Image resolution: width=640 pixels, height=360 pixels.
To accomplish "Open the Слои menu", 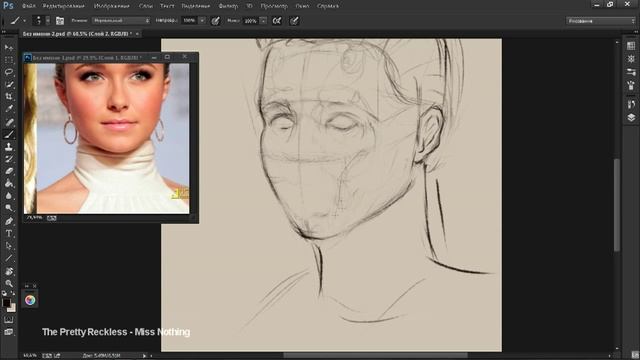I will (x=146, y=6).
